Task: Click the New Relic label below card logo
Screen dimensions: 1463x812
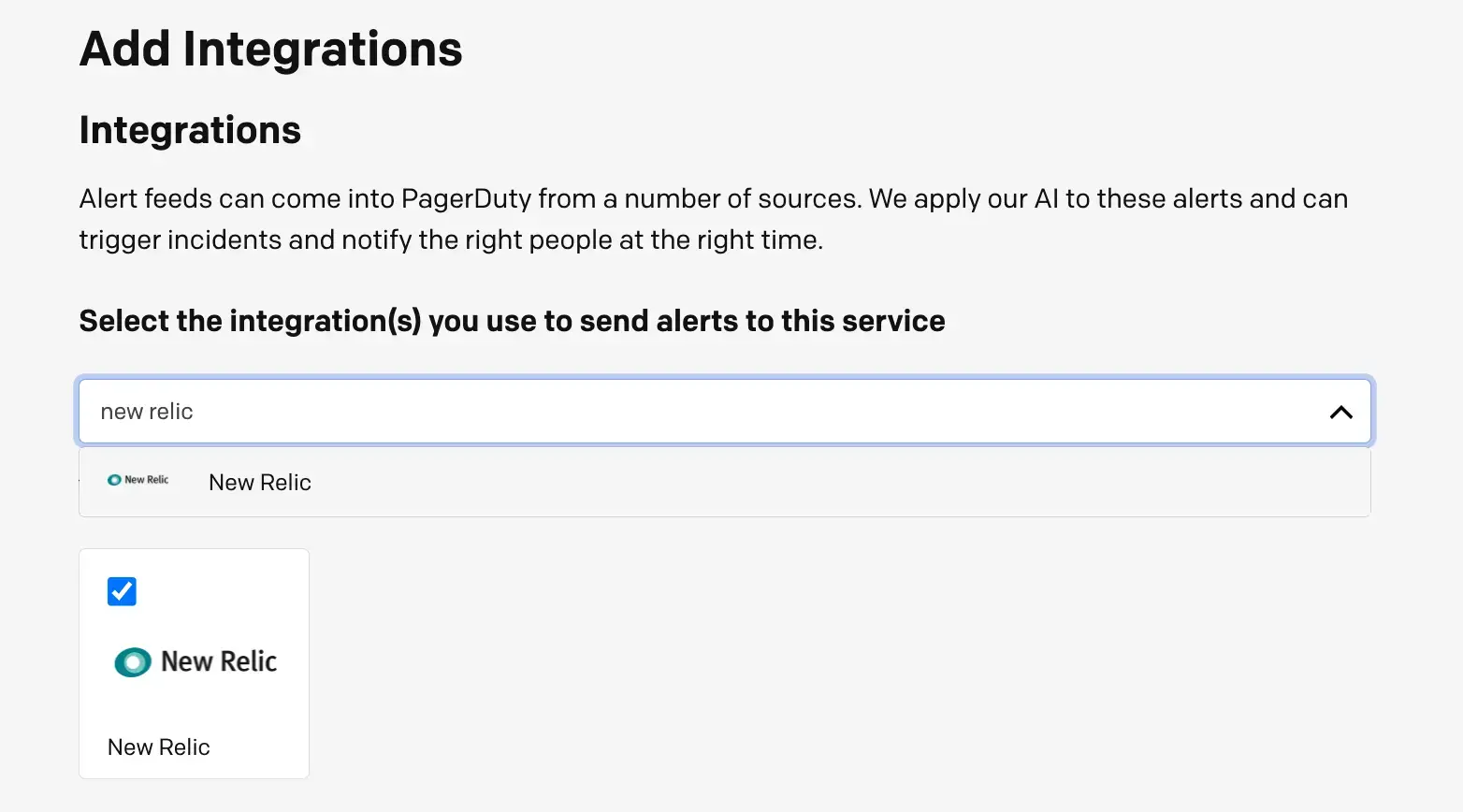Action: (x=159, y=747)
